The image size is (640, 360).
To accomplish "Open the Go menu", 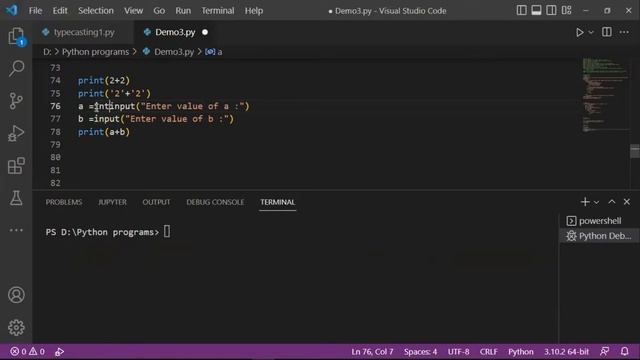I will point(159,11).
